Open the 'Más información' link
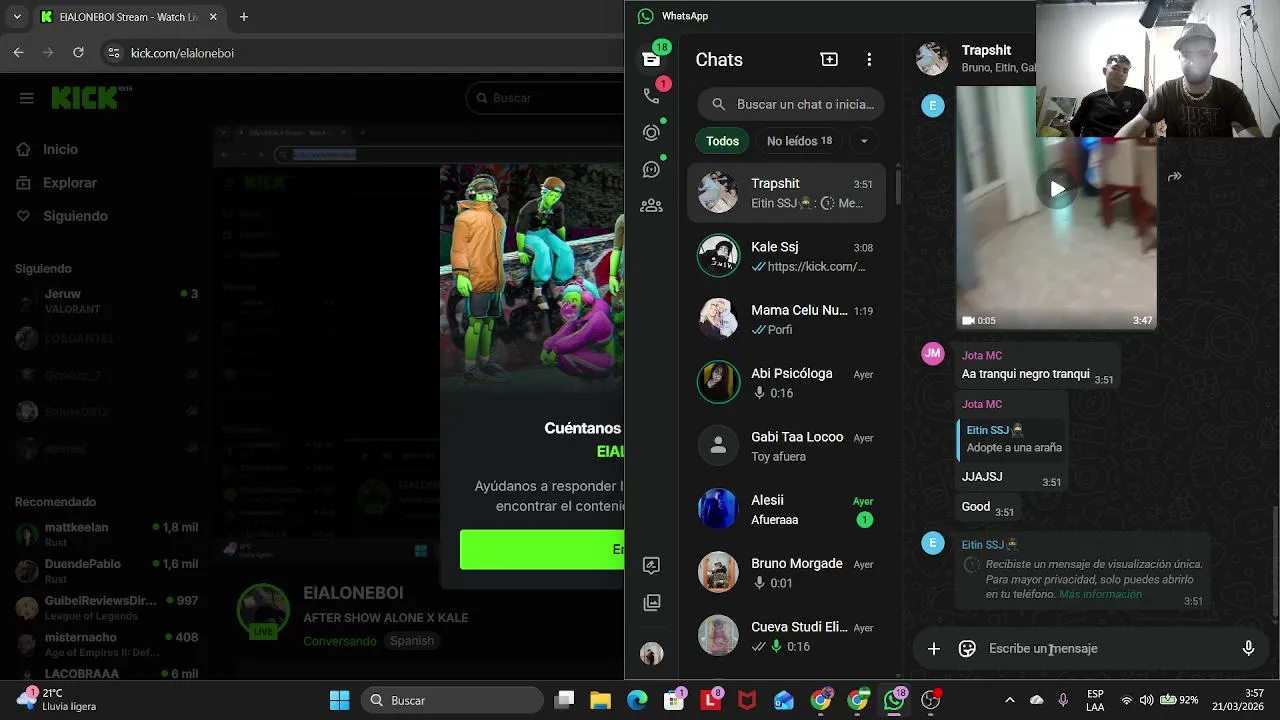The height and width of the screenshot is (720, 1280). [x=1100, y=594]
